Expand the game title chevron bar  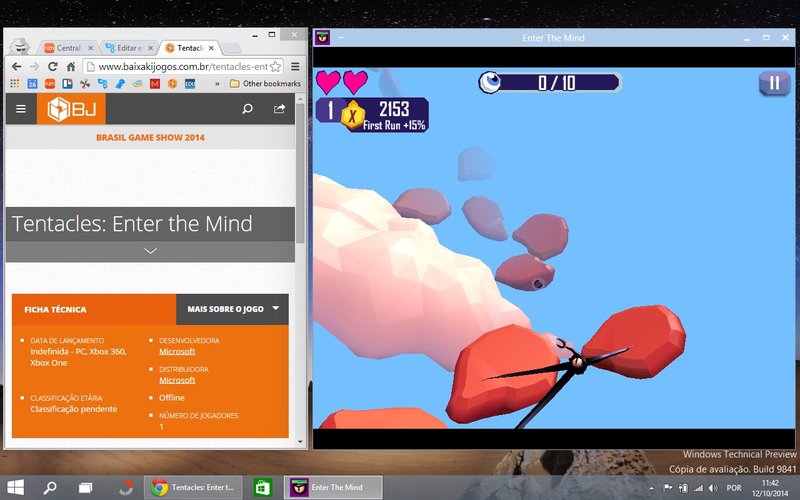click(x=151, y=251)
